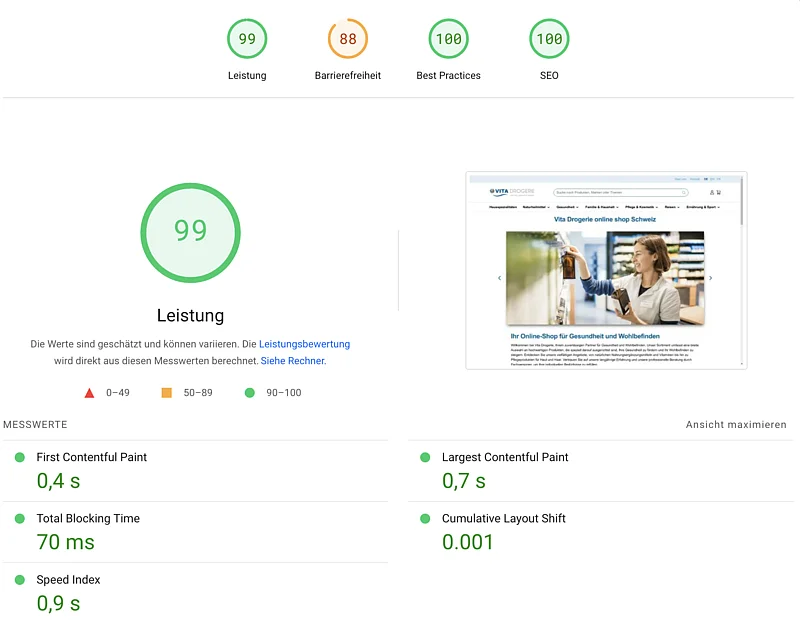The image size is (800, 621).
Task: Click the Best Practices label under the gauge
Action: click(x=448, y=76)
